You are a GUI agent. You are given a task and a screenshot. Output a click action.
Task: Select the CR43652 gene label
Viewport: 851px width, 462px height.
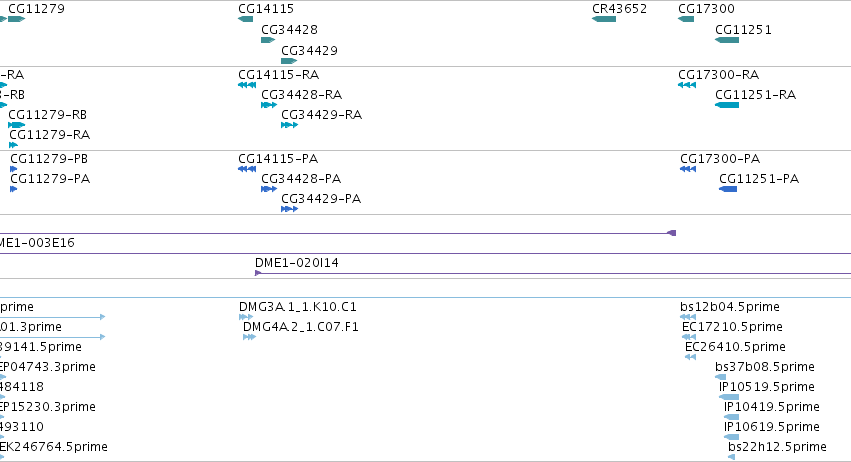click(619, 9)
